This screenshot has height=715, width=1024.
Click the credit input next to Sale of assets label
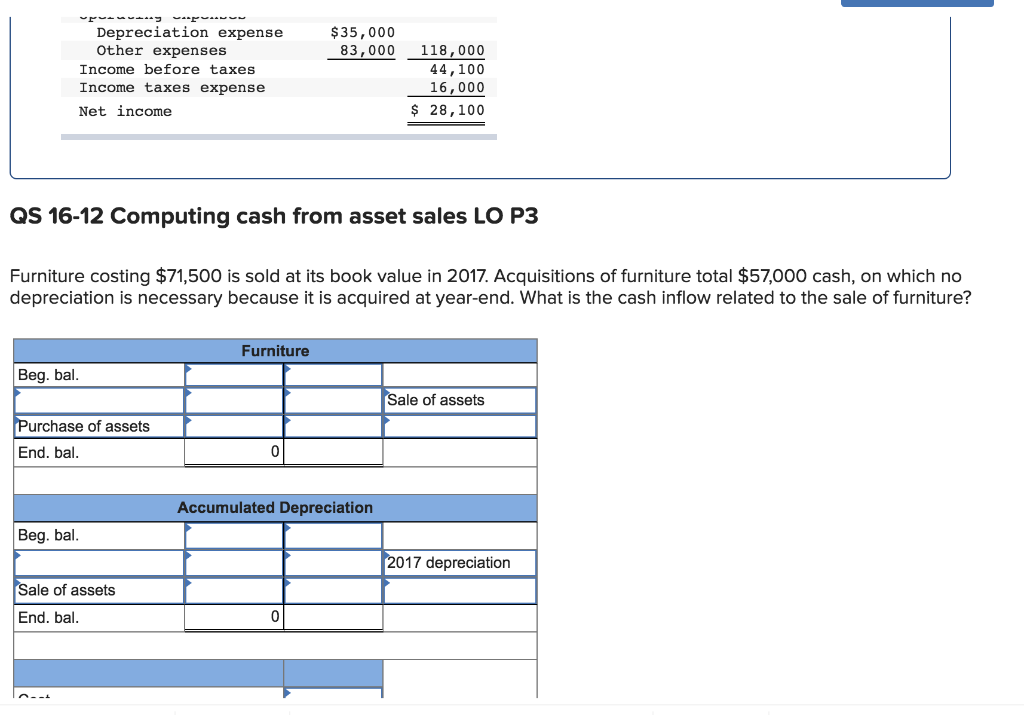(x=333, y=400)
